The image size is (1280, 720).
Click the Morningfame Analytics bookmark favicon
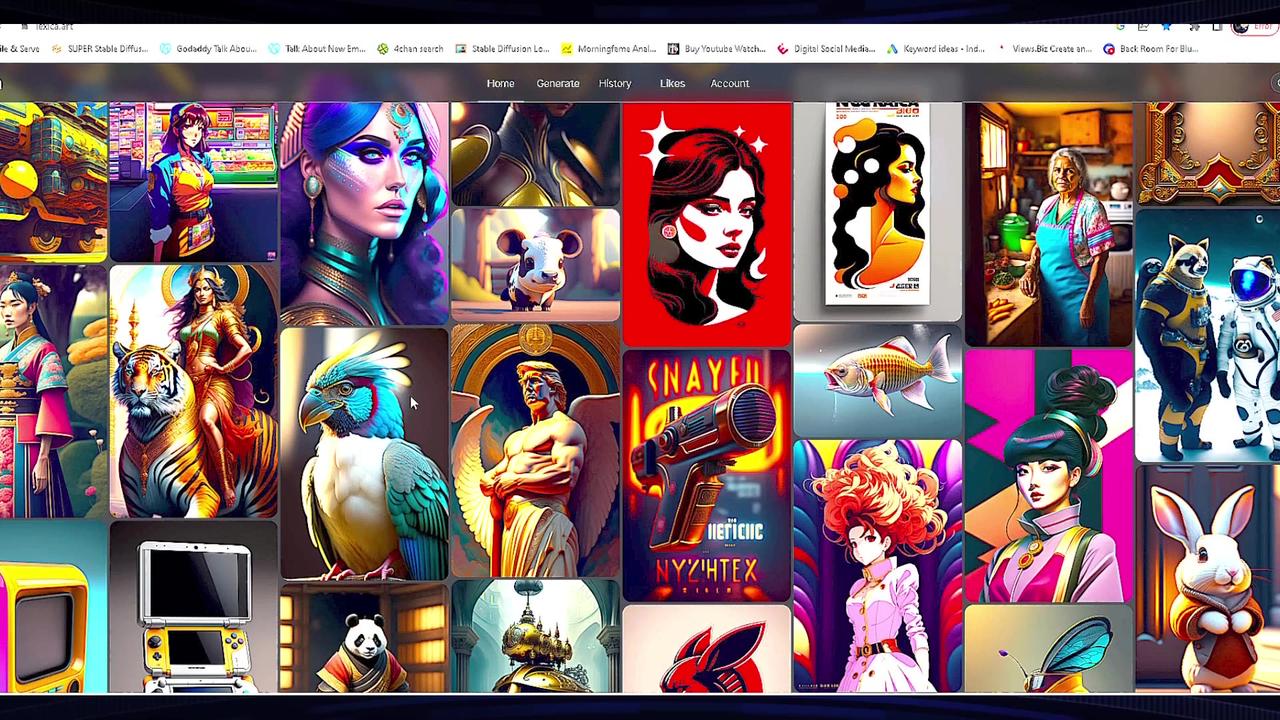[x=566, y=48]
